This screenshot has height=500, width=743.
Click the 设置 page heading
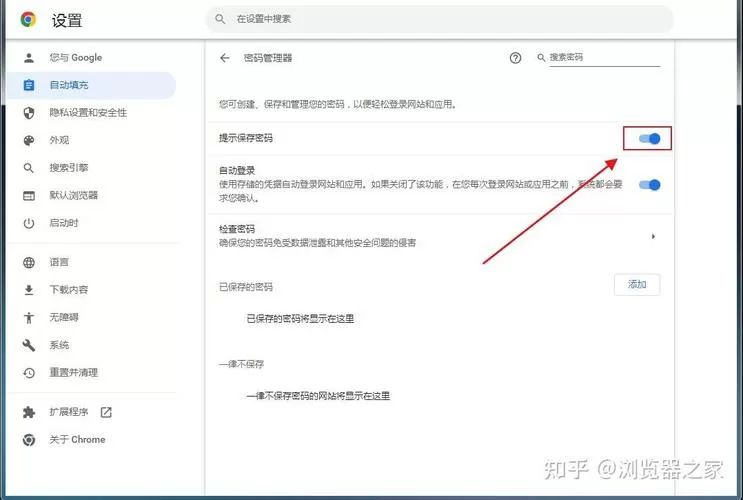click(x=67, y=20)
